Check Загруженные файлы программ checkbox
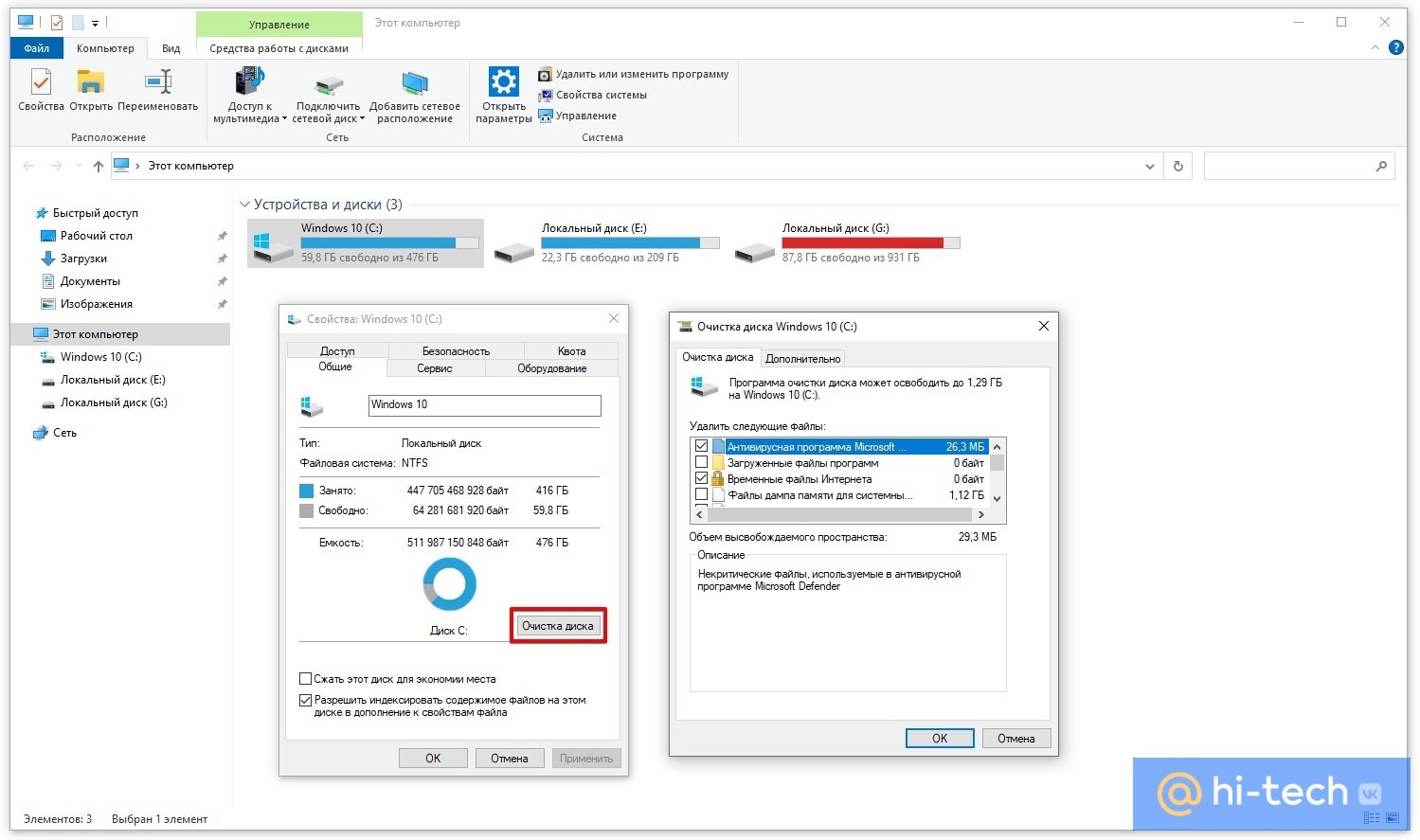This screenshot has width=1420, height=840. (x=701, y=463)
